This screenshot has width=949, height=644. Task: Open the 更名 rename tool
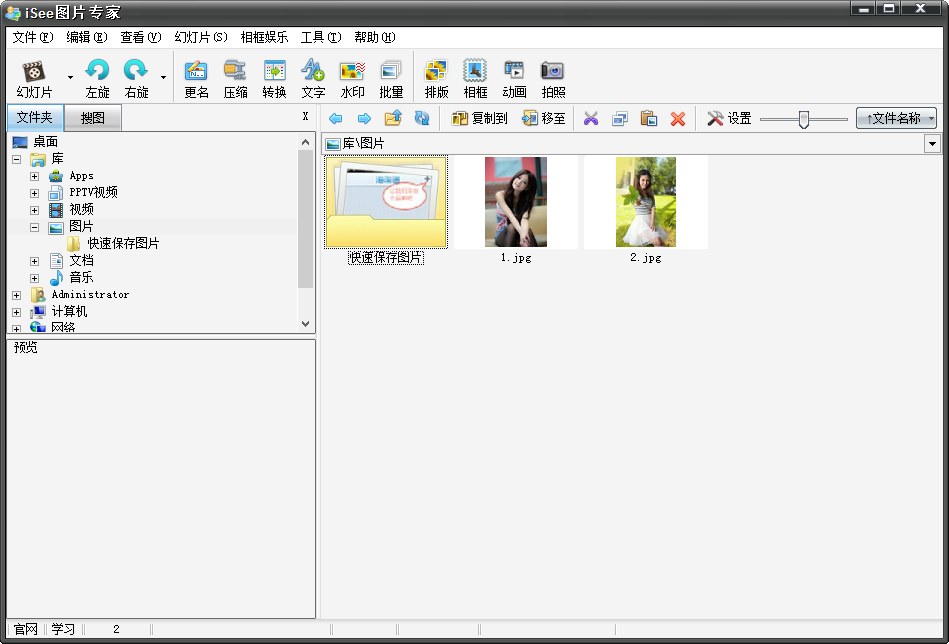196,79
